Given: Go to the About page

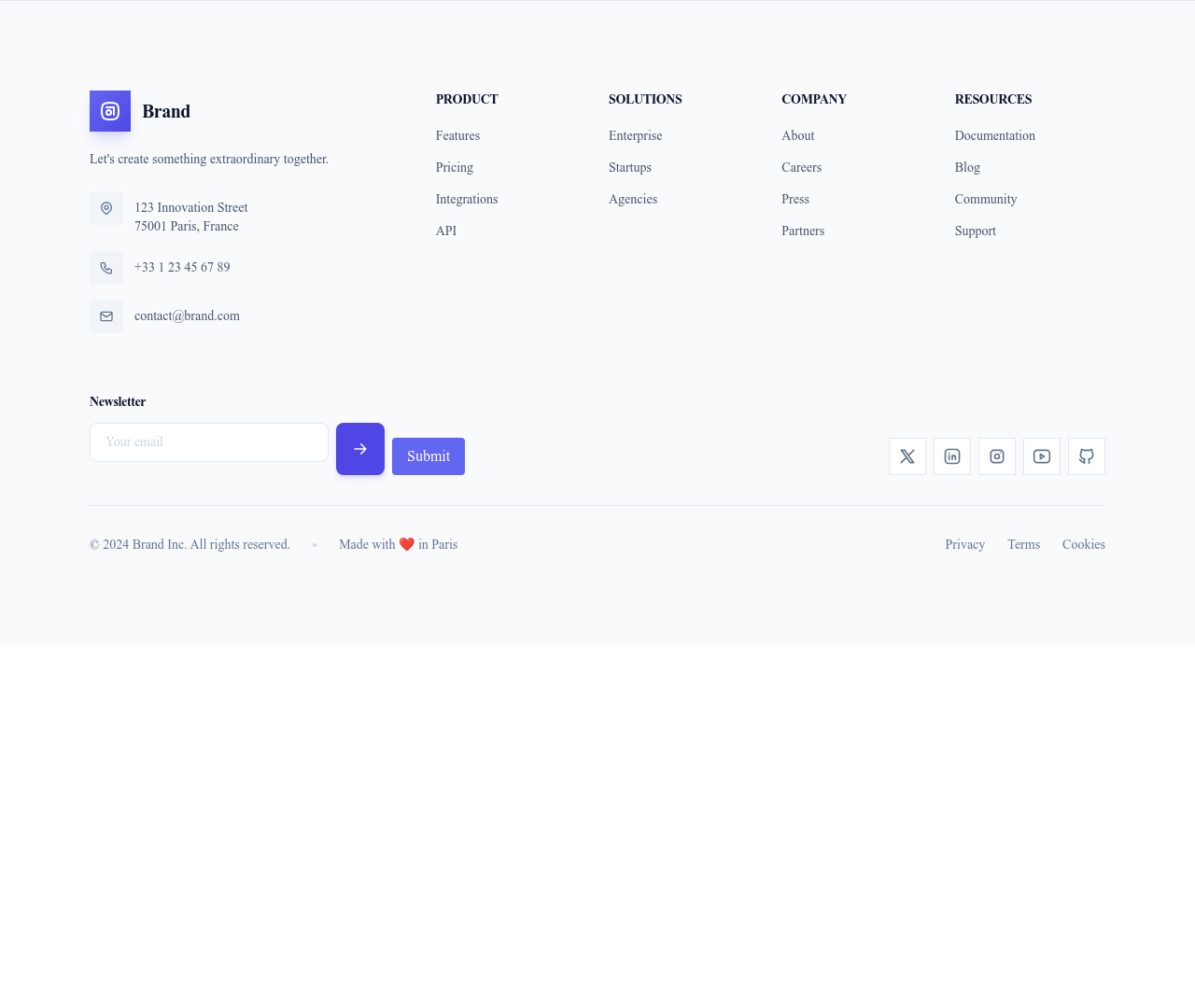Looking at the screenshot, I should (x=798, y=135).
